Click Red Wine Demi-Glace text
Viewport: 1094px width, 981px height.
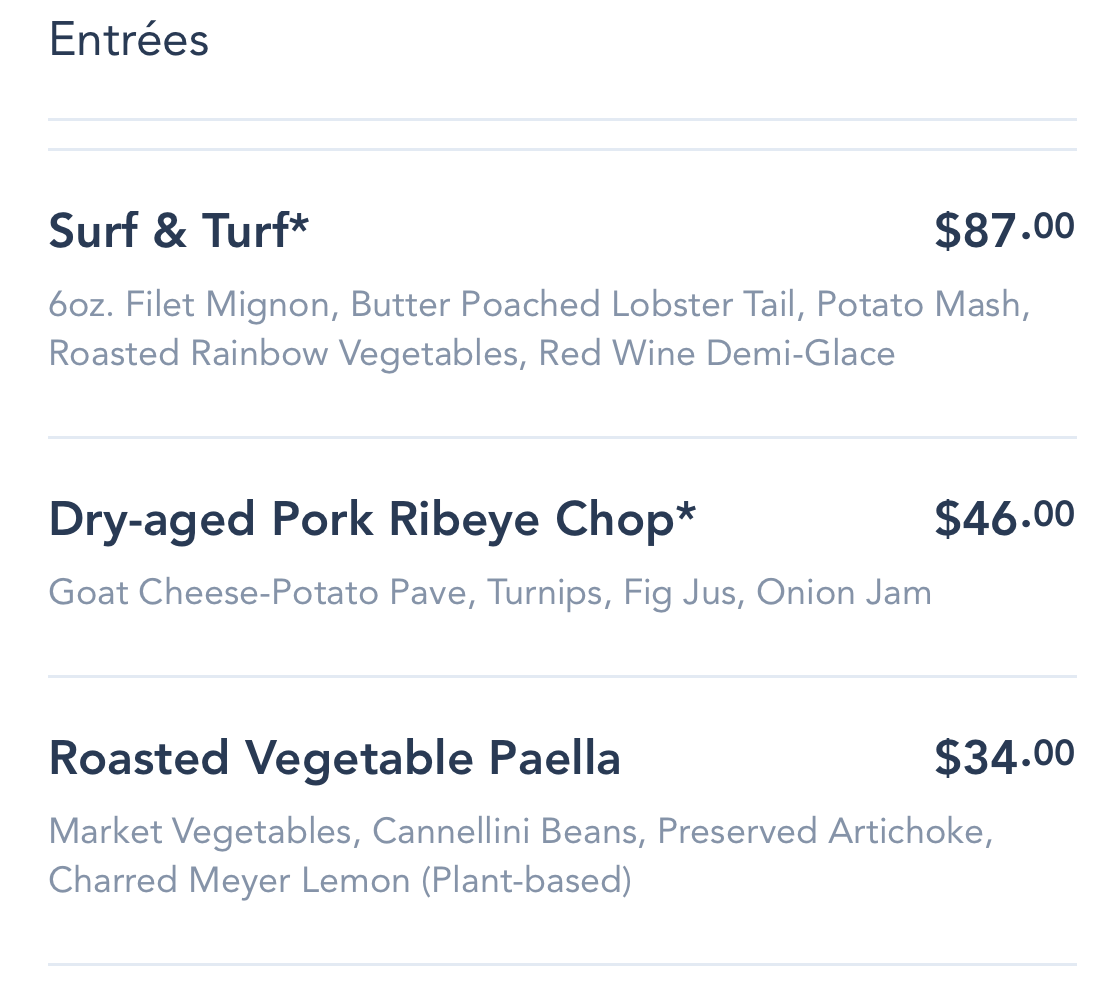(716, 354)
